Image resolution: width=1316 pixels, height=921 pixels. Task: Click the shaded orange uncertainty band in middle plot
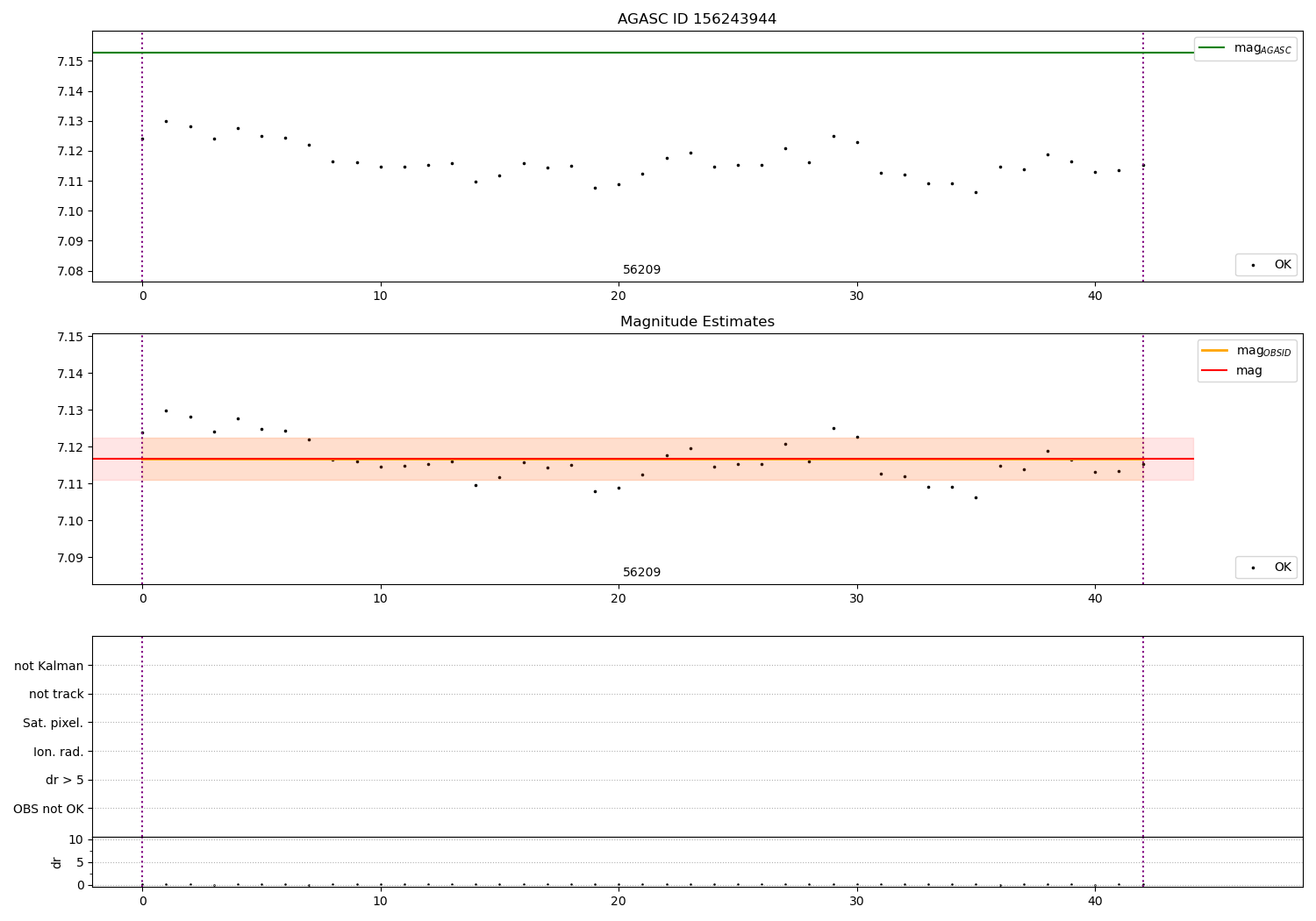point(643,459)
